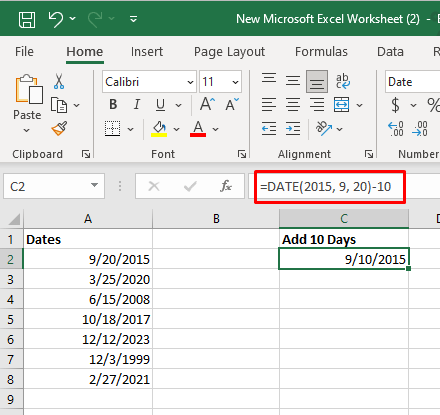Center cell text horizontally

tap(293, 105)
